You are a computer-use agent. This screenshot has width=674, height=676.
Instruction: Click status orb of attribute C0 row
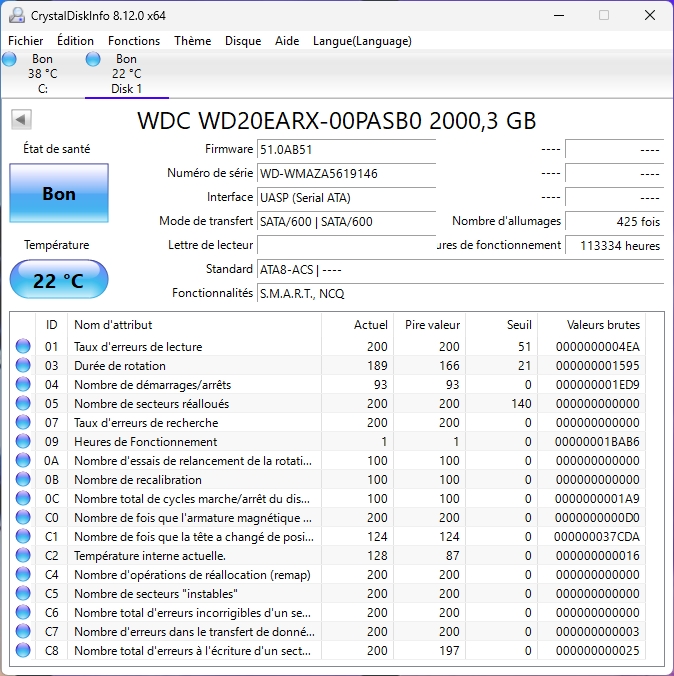click(23, 517)
